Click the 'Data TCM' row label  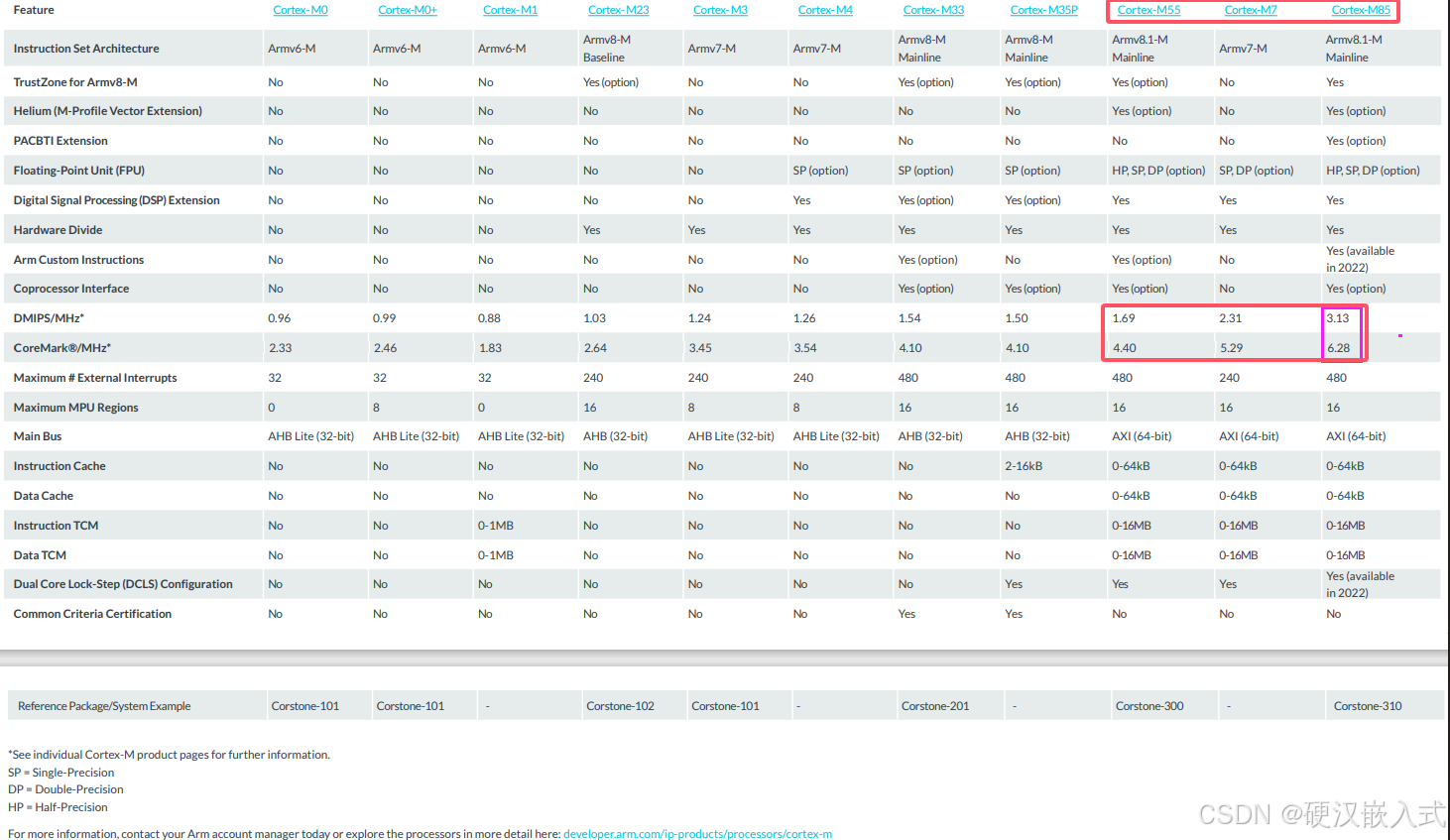click(x=40, y=555)
